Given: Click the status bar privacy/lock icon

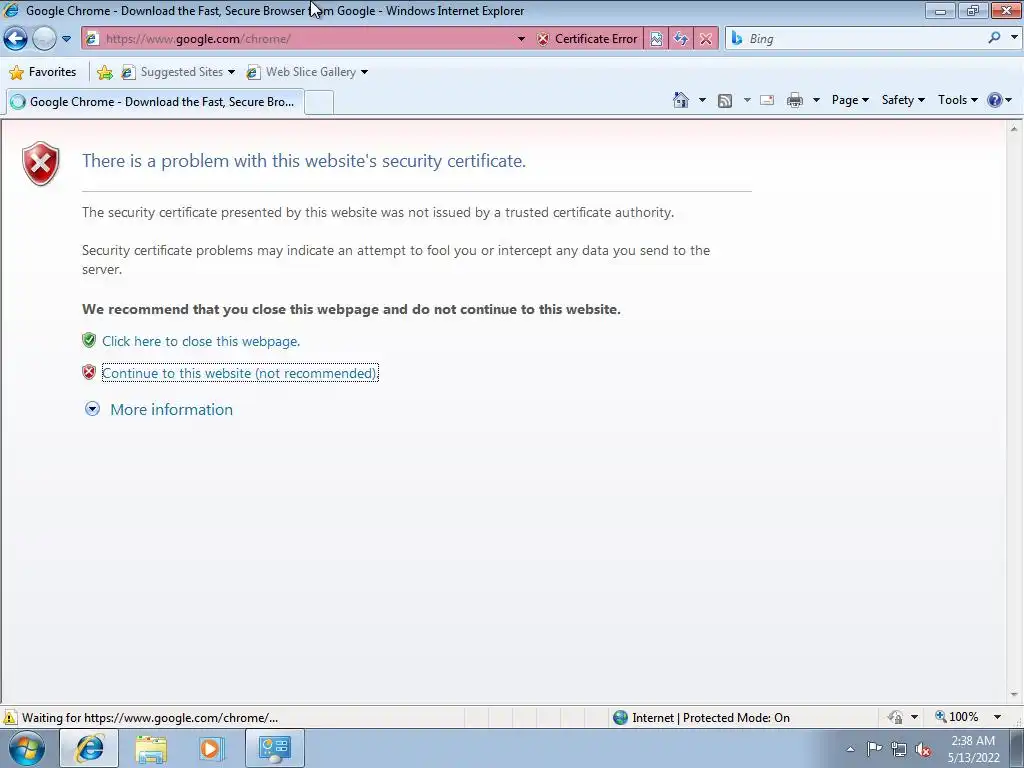Looking at the screenshot, I should (x=895, y=717).
